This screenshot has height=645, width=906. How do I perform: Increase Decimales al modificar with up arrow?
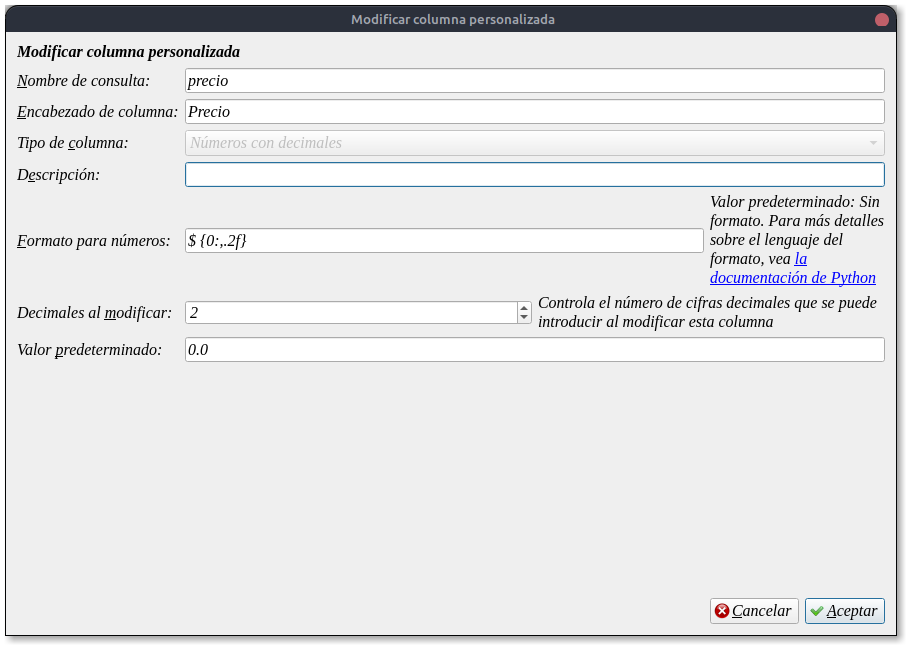(x=524, y=307)
